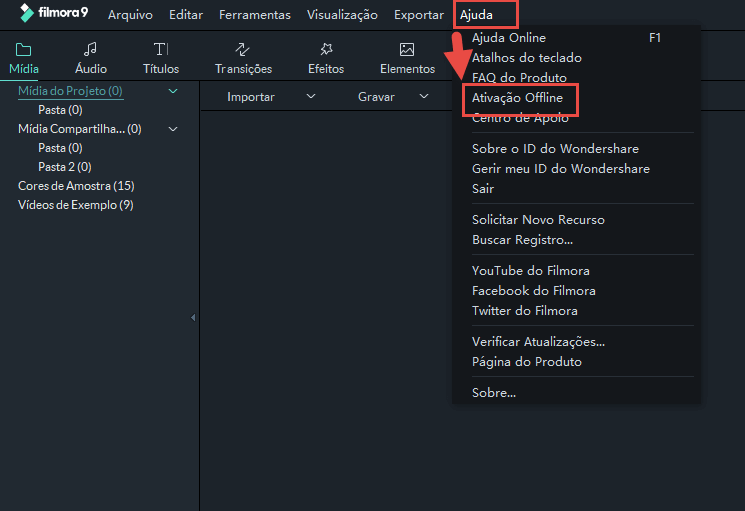Open the Editar menu

186,15
